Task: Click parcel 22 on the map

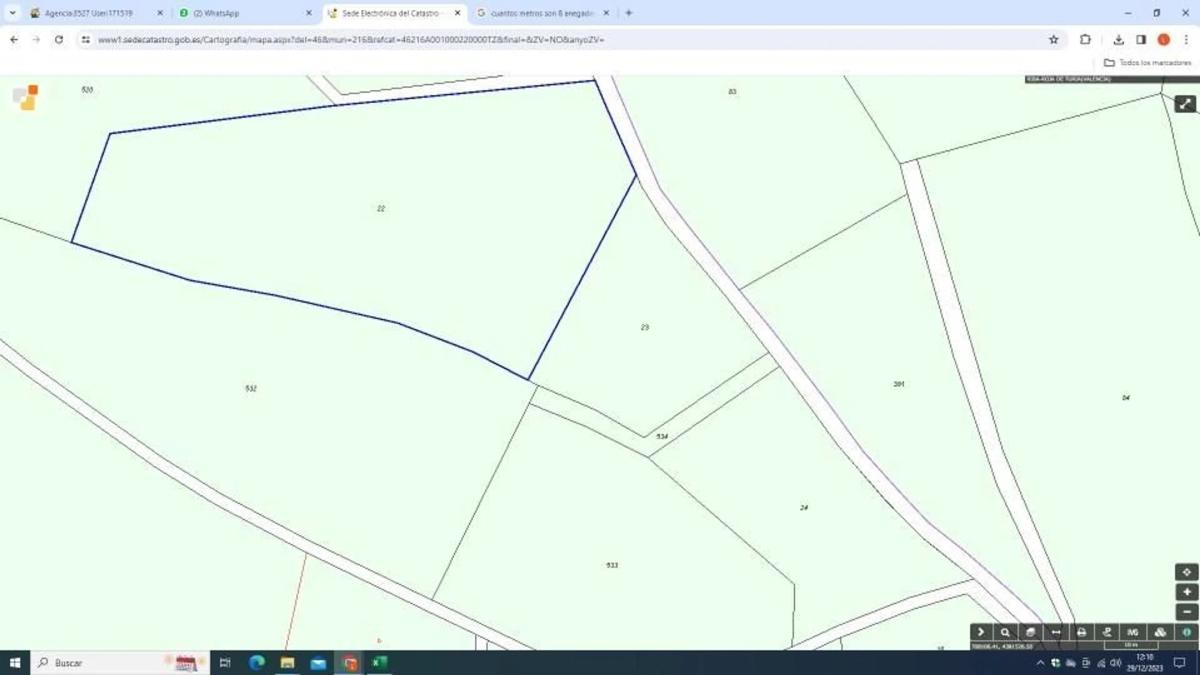Action: 381,209
